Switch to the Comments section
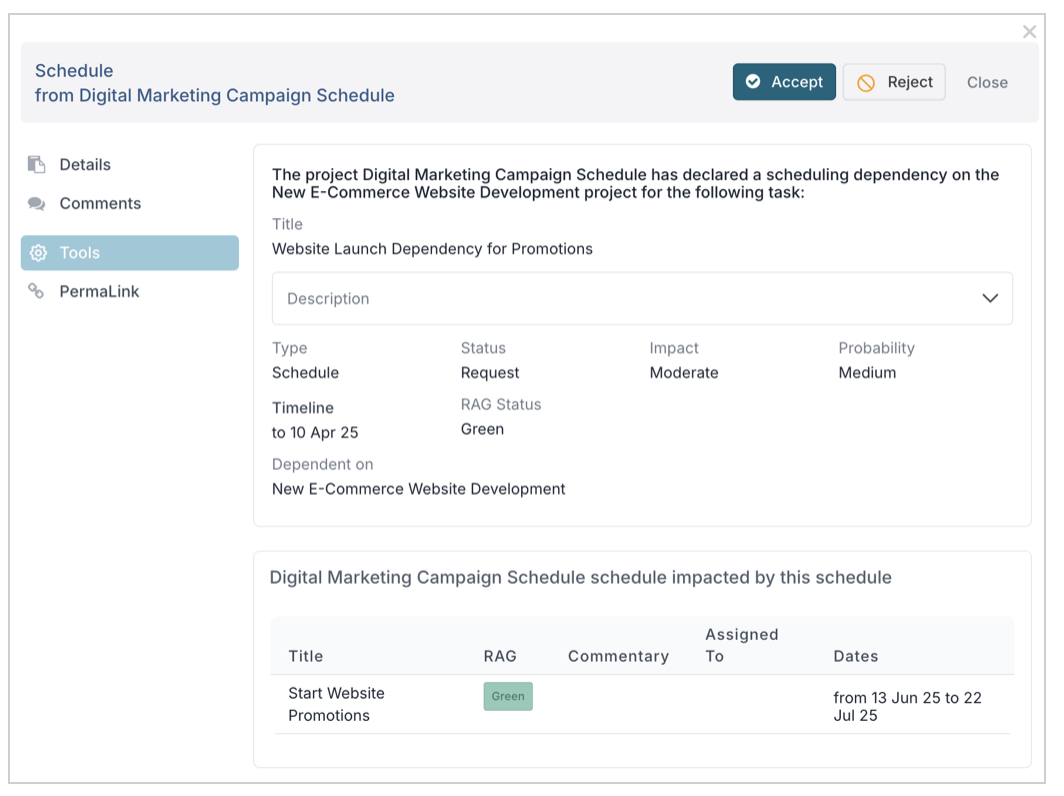 tap(130, 204)
